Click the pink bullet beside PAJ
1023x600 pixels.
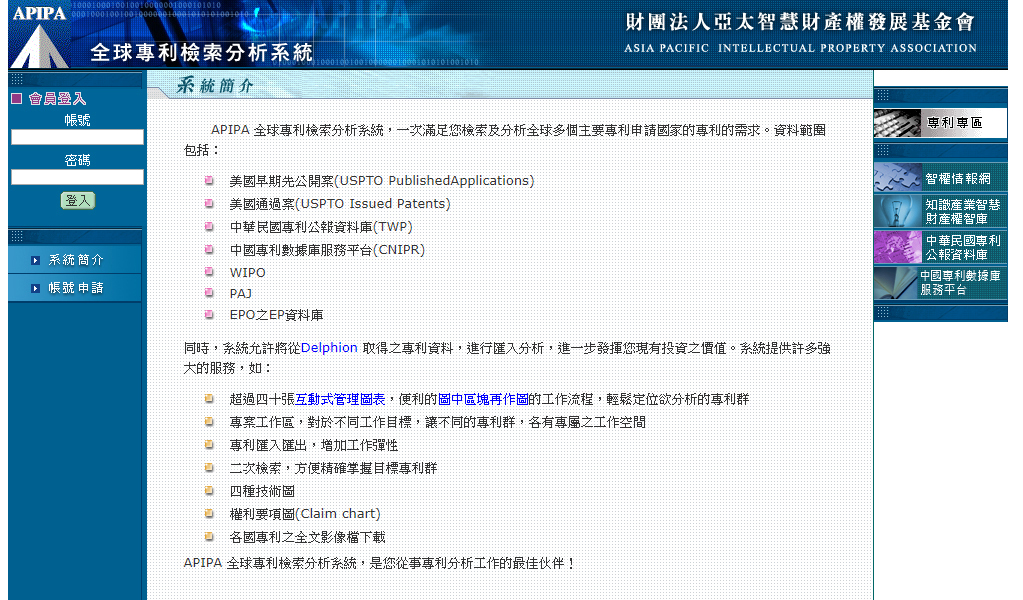pos(209,292)
